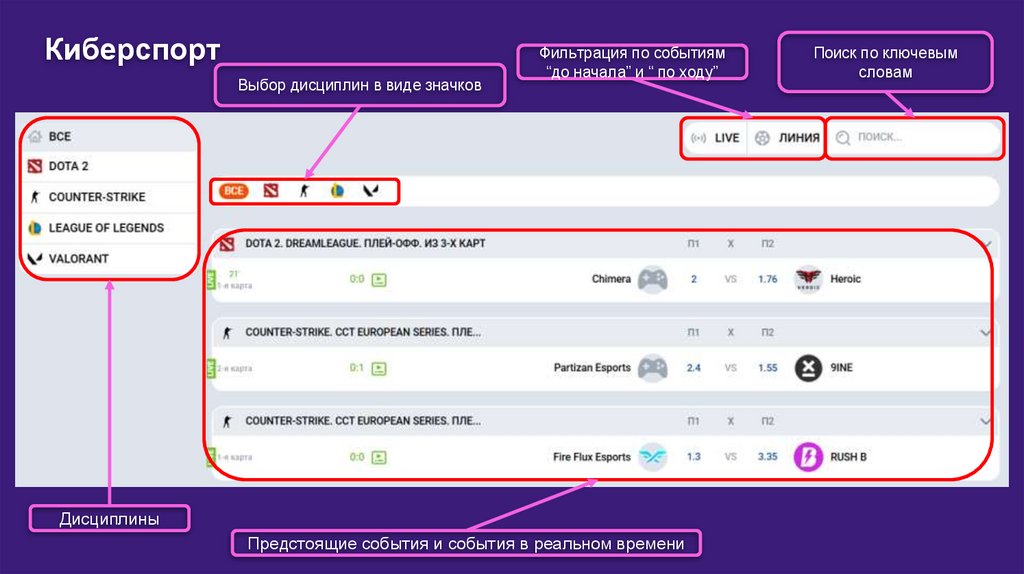1024x574 pixels.
Task: Click the Partizan Esports gamepad logo
Action: point(652,368)
